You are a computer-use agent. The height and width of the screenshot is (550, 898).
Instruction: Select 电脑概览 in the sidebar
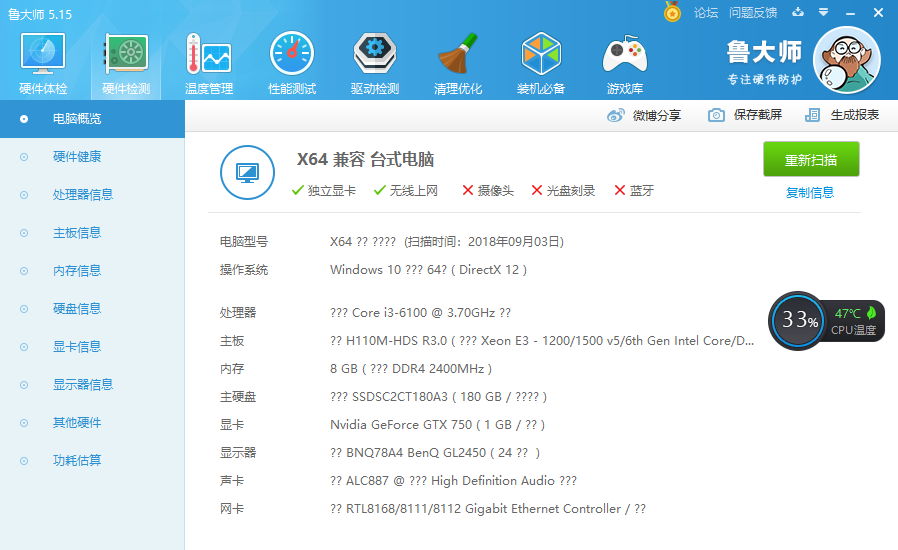92,119
